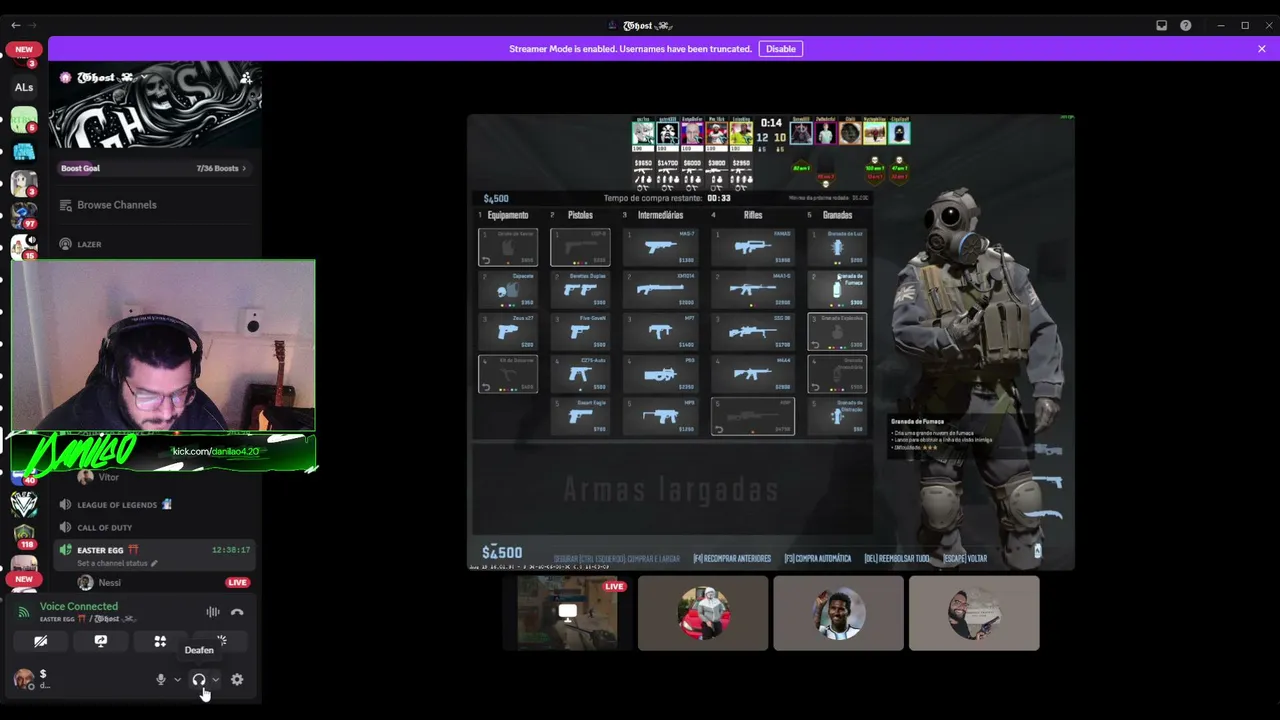Image resolution: width=1280 pixels, height=720 pixels.
Task: Buy the P90 submachine gun
Action: click(660, 374)
